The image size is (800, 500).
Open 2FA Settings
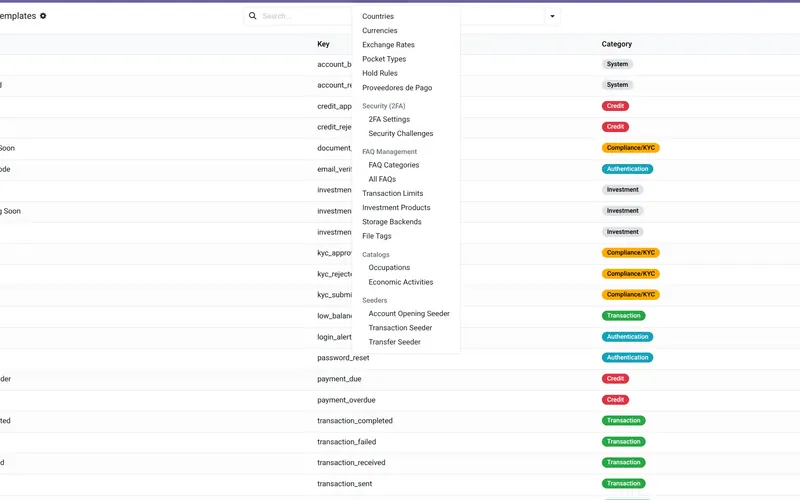(x=389, y=119)
